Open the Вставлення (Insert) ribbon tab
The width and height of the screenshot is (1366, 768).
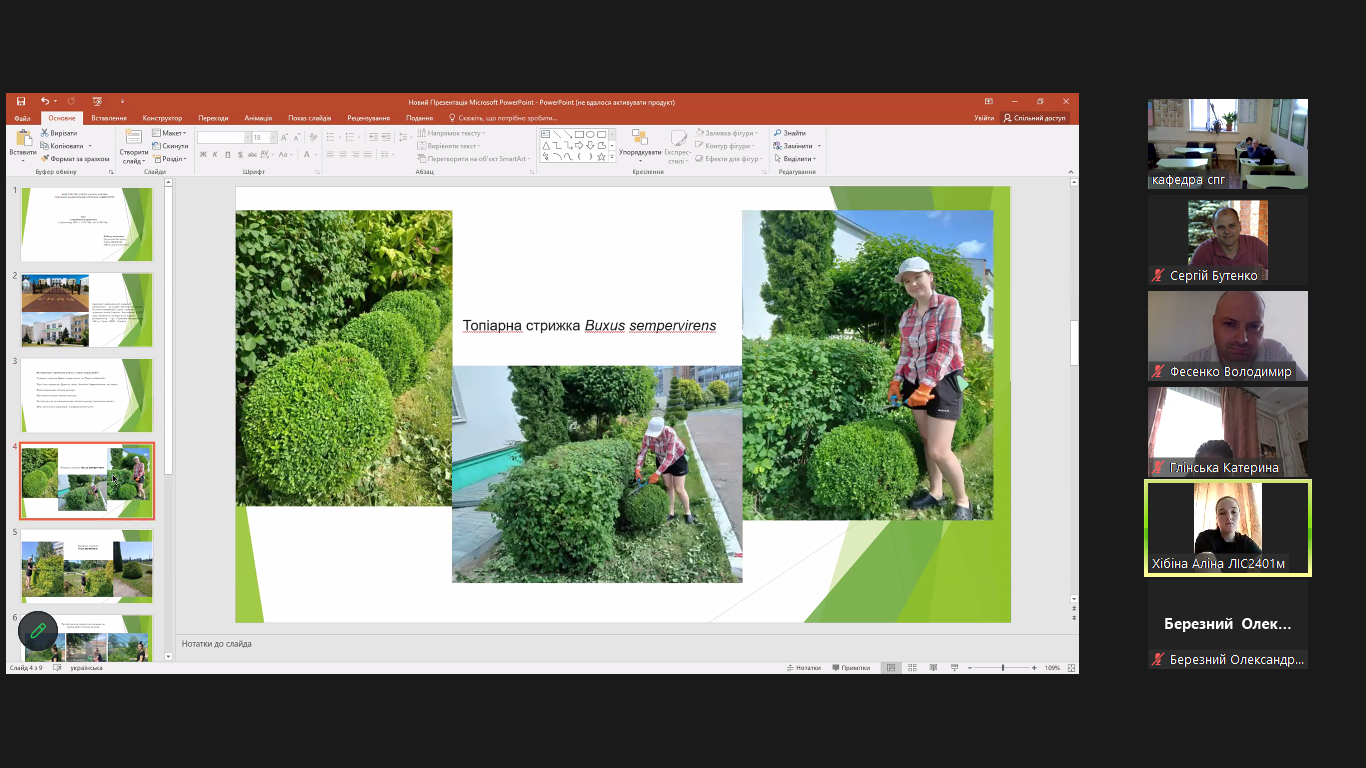pyautogui.click(x=109, y=118)
